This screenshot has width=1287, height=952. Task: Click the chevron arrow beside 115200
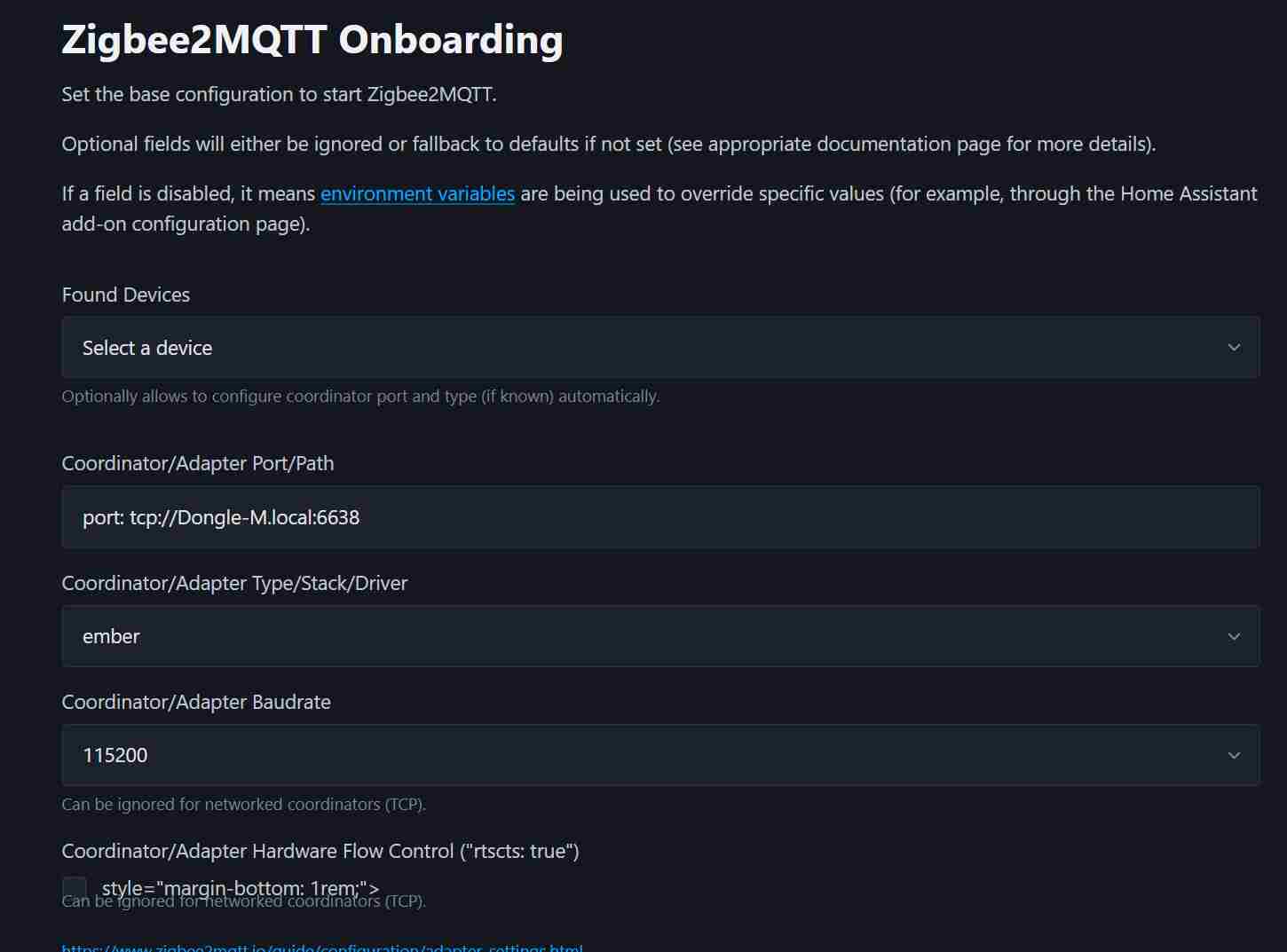click(x=1234, y=755)
